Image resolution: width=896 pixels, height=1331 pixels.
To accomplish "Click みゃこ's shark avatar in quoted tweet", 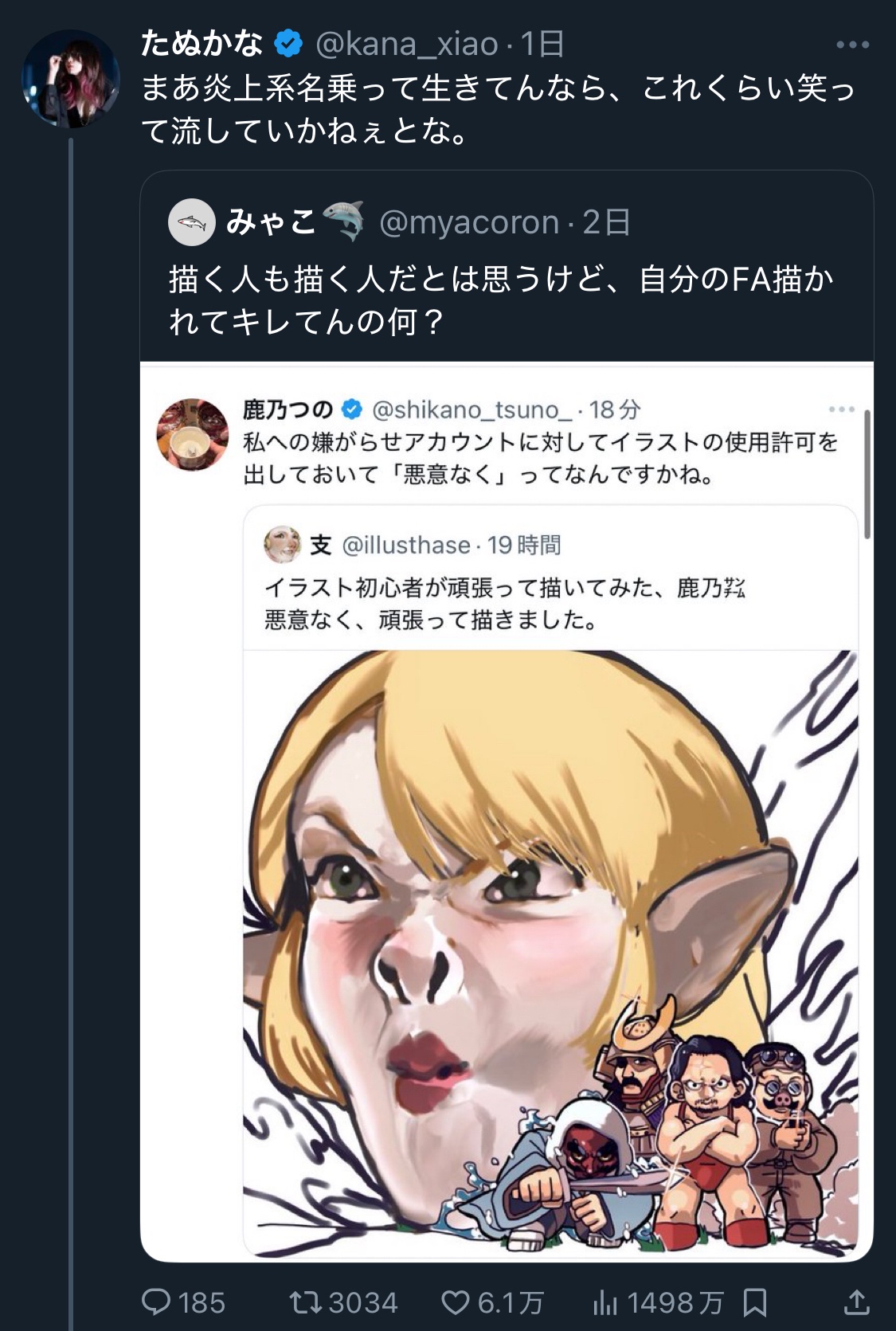I will (x=192, y=222).
